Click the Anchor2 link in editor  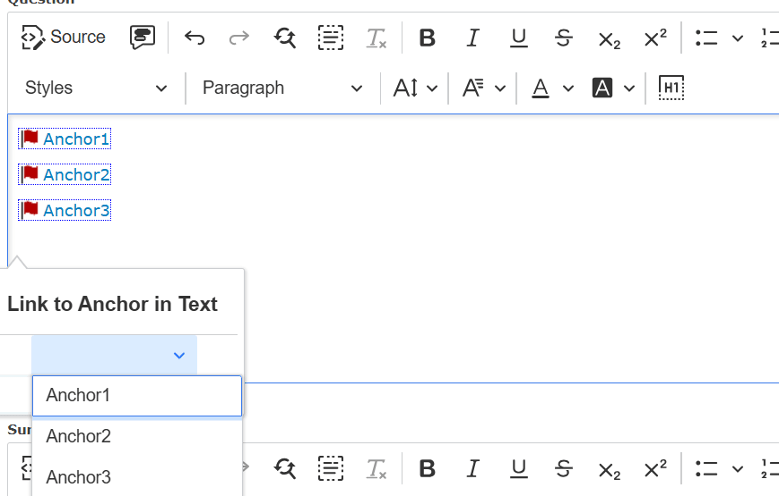tap(76, 175)
